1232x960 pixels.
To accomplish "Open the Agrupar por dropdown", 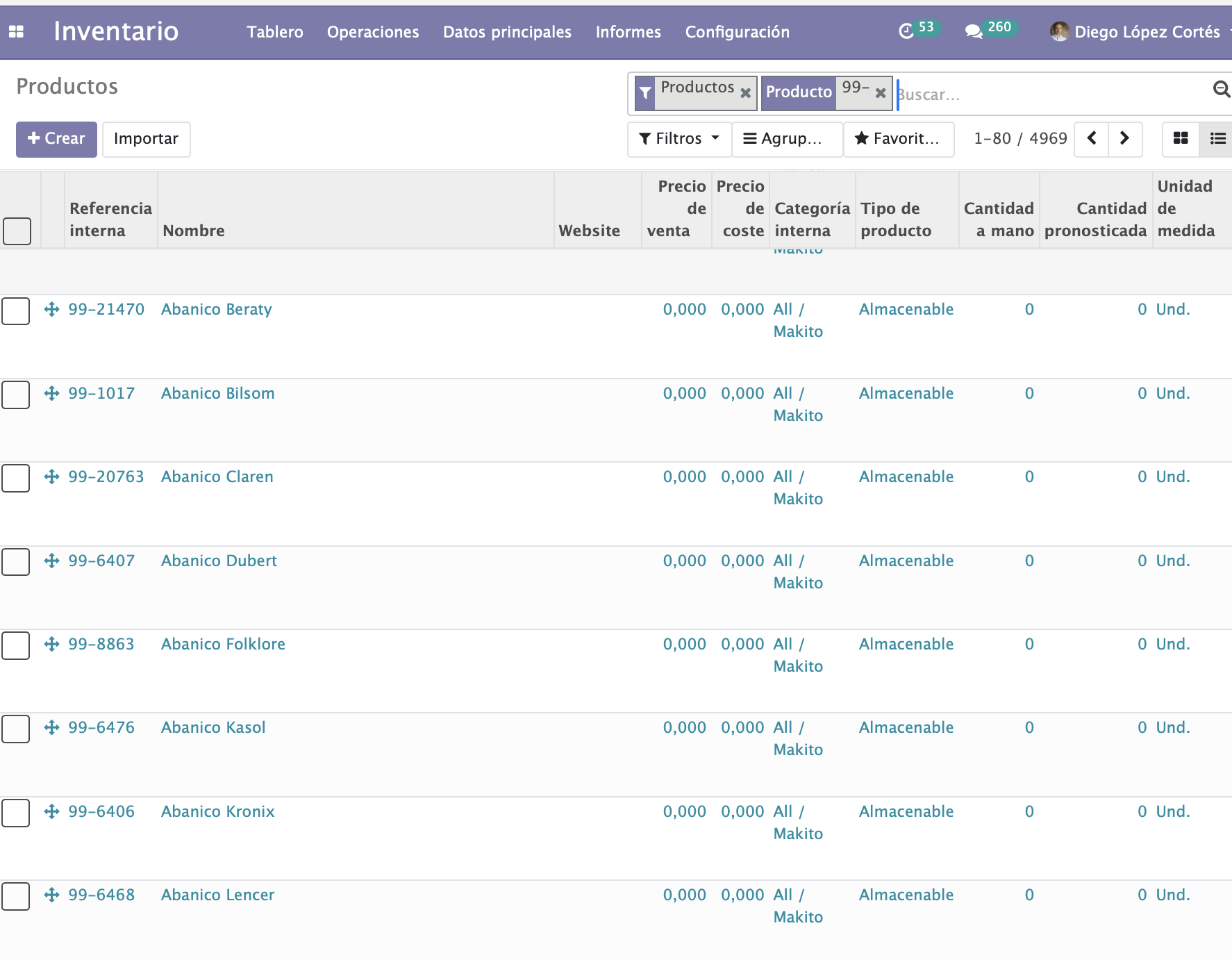I will click(787, 138).
